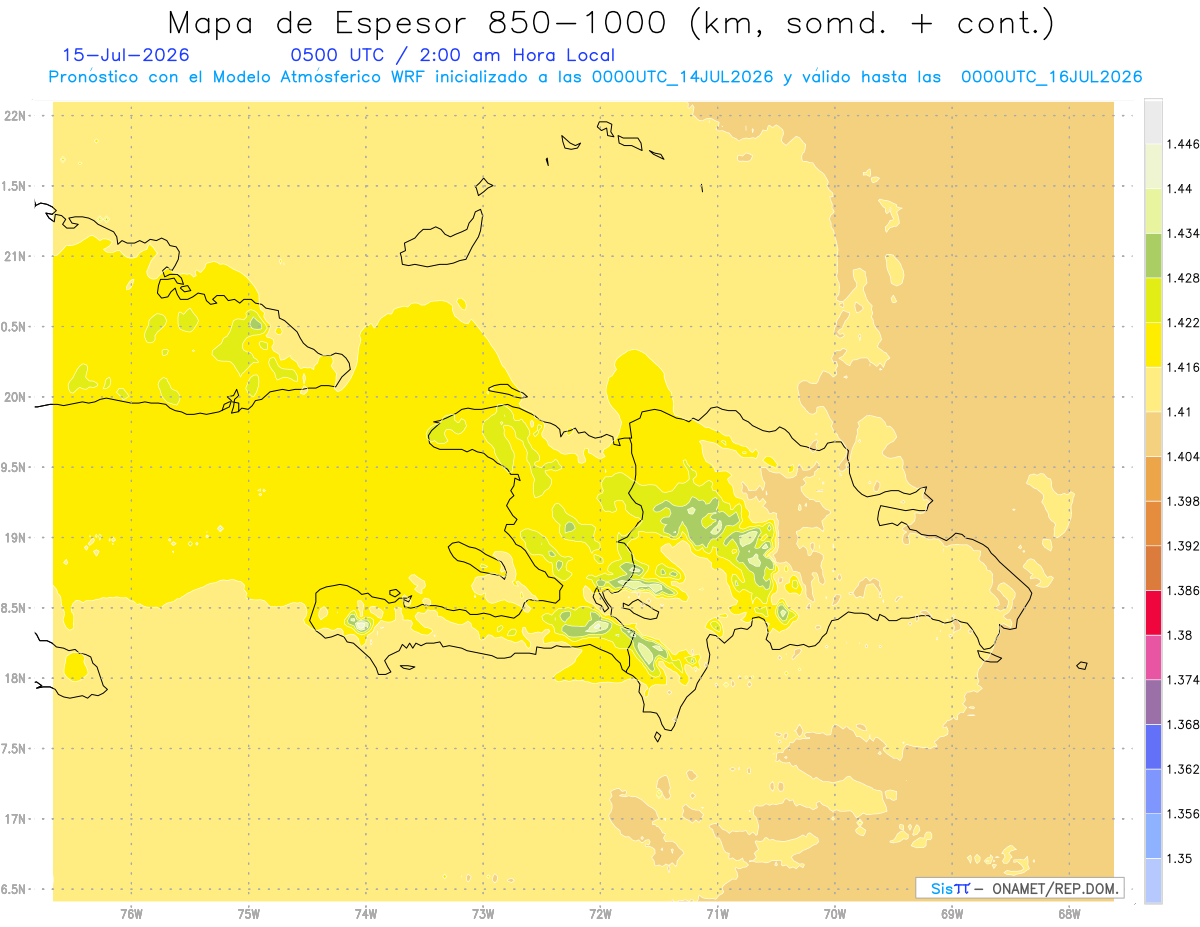
Task: Click the latitude label '19N'
Action: 17,538
